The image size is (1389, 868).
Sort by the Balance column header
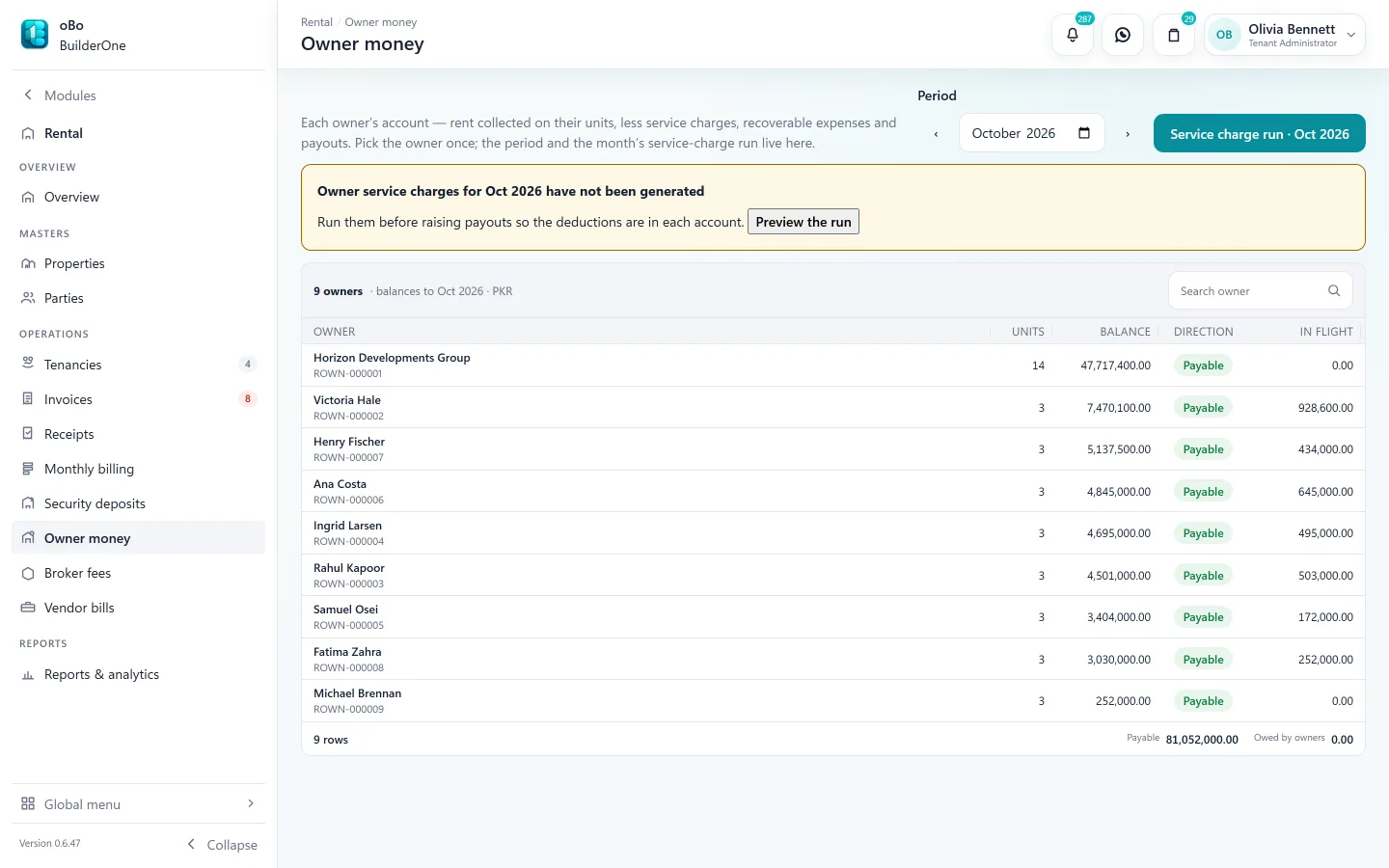click(x=1125, y=332)
